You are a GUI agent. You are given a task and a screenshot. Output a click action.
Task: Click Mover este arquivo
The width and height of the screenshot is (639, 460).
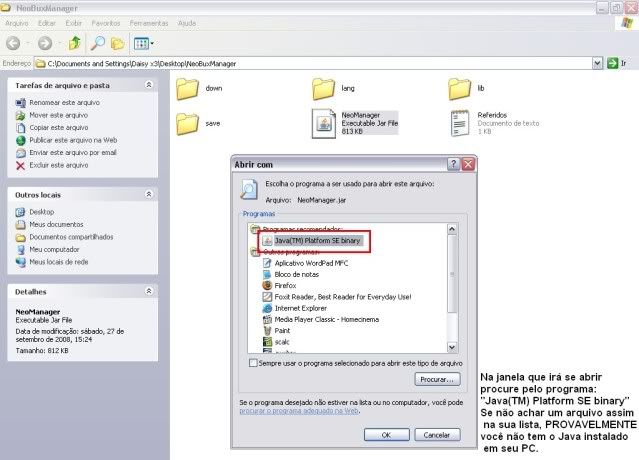[x=58, y=115]
